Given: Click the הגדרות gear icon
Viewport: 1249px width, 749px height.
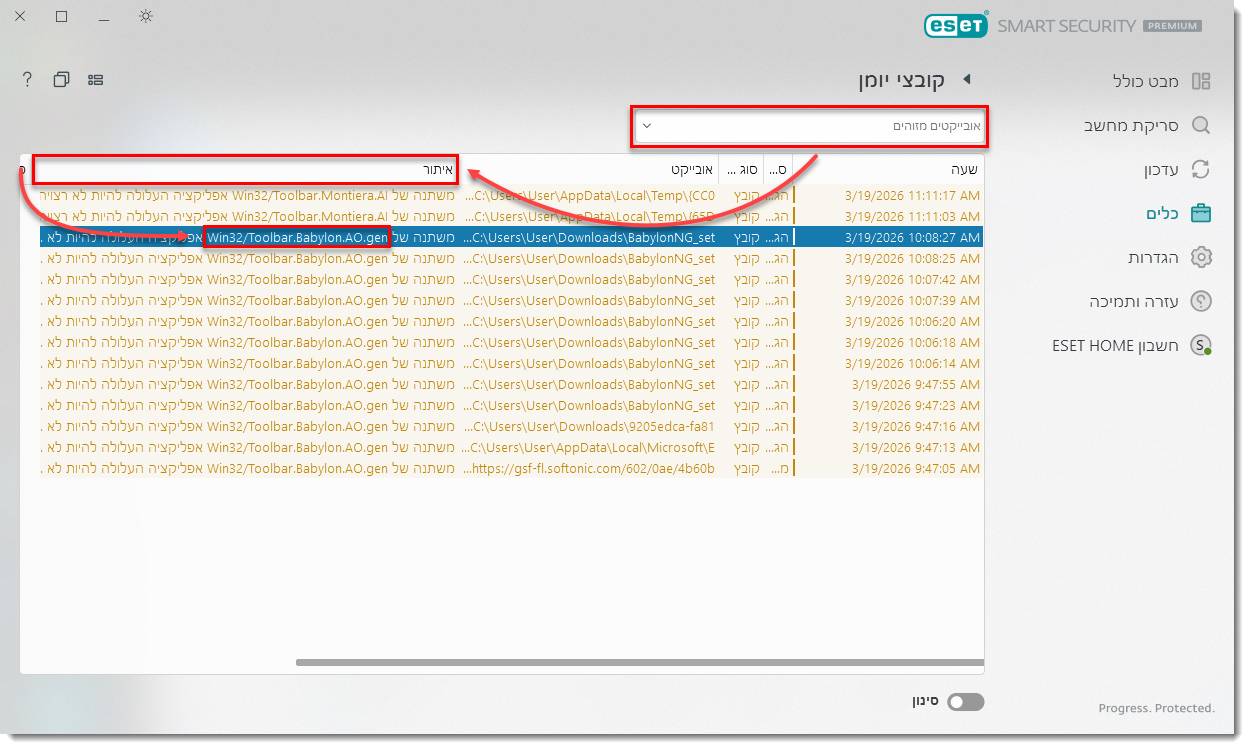Looking at the screenshot, I should pyautogui.click(x=1201, y=257).
